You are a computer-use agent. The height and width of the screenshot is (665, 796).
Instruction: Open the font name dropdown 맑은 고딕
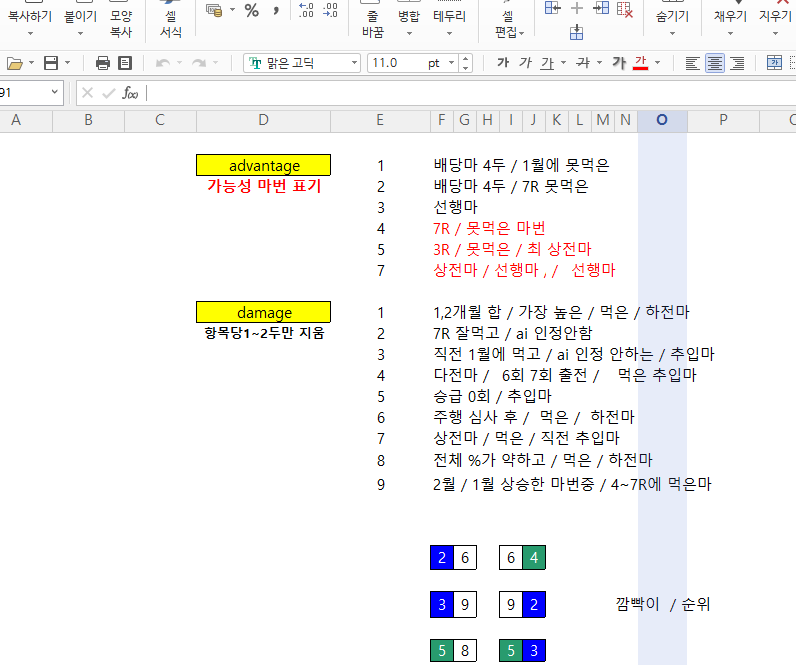[354, 63]
